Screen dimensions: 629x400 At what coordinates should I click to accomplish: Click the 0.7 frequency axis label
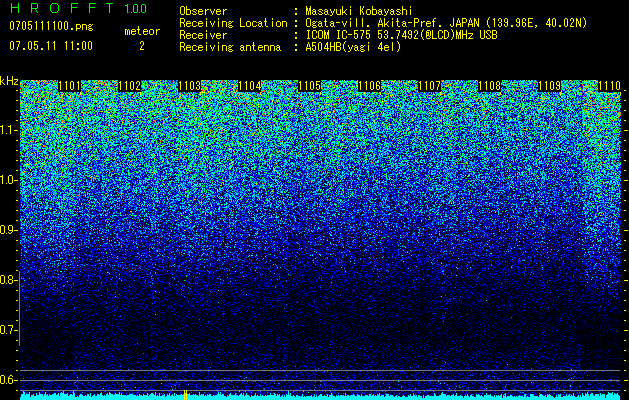click(x=9, y=330)
